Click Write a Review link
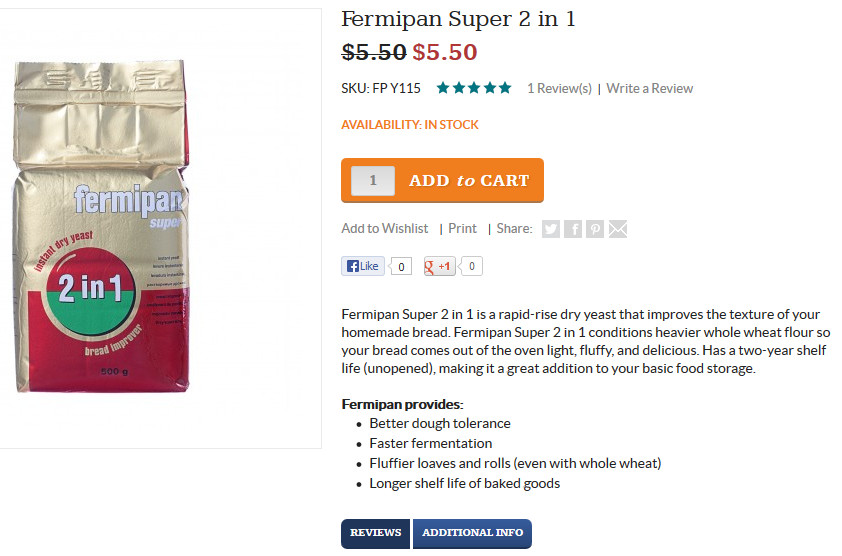 (x=649, y=89)
